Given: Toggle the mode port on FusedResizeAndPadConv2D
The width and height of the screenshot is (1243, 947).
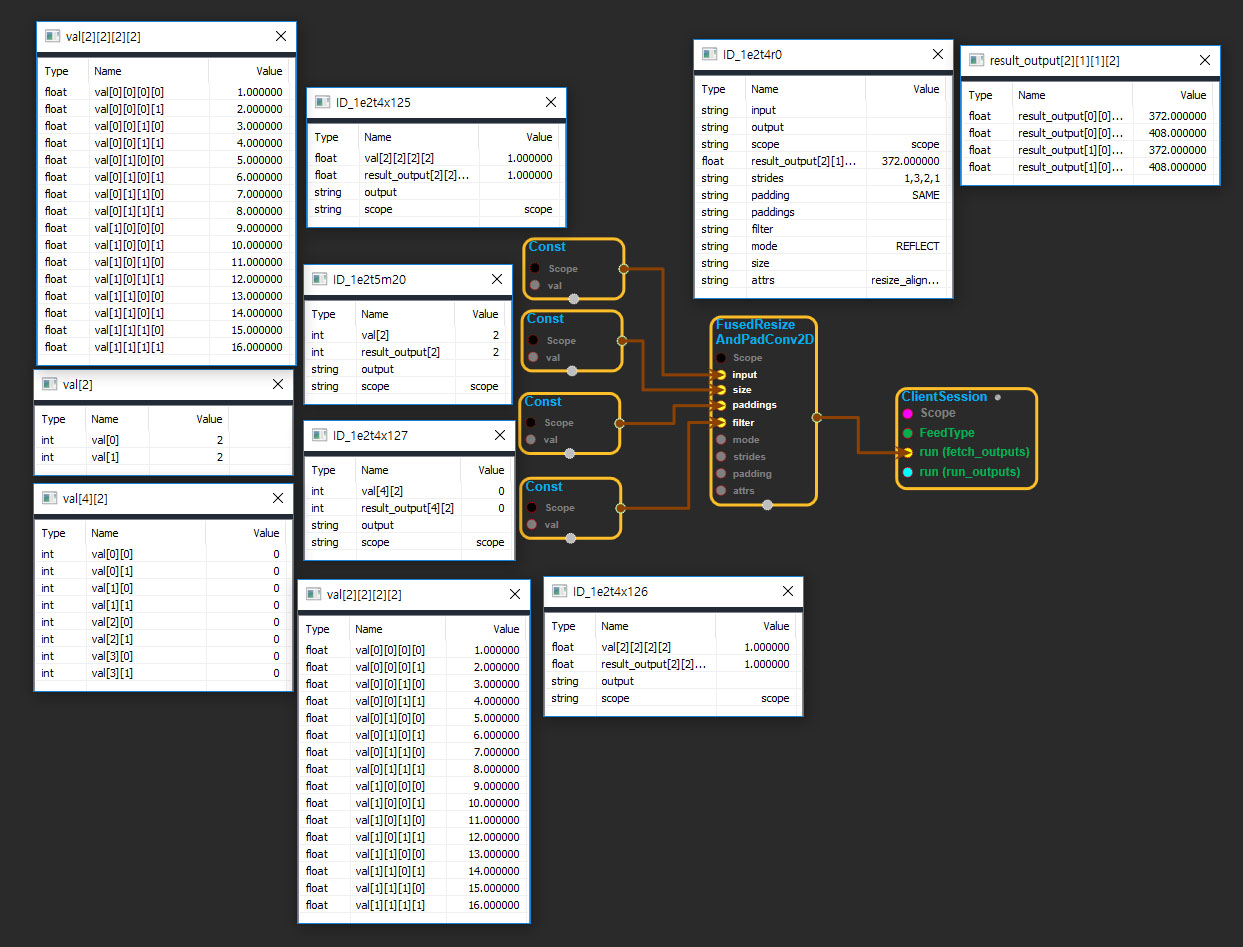Looking at the screenshot, I should (x=721, y=440).
